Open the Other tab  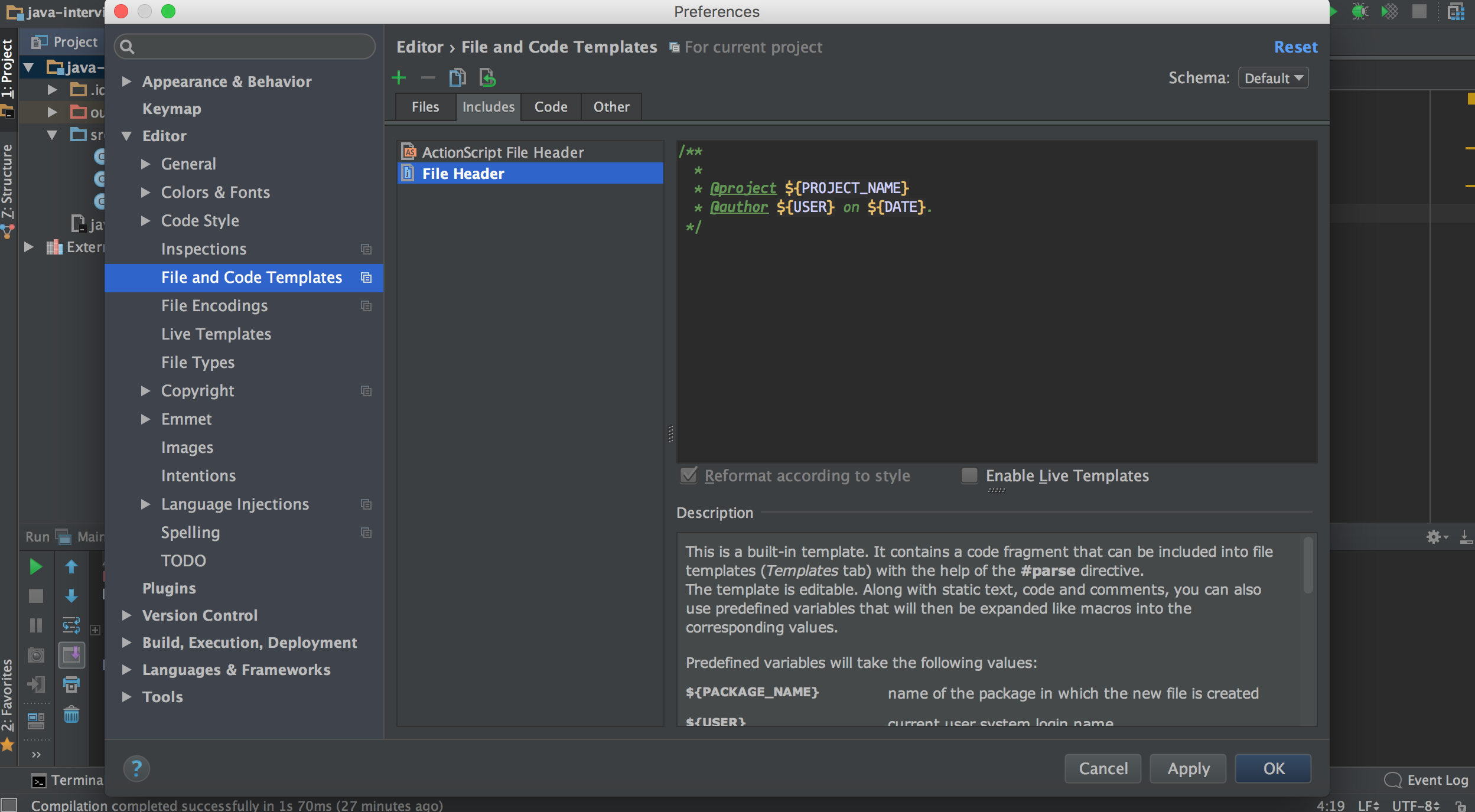[x=611, y=107]
